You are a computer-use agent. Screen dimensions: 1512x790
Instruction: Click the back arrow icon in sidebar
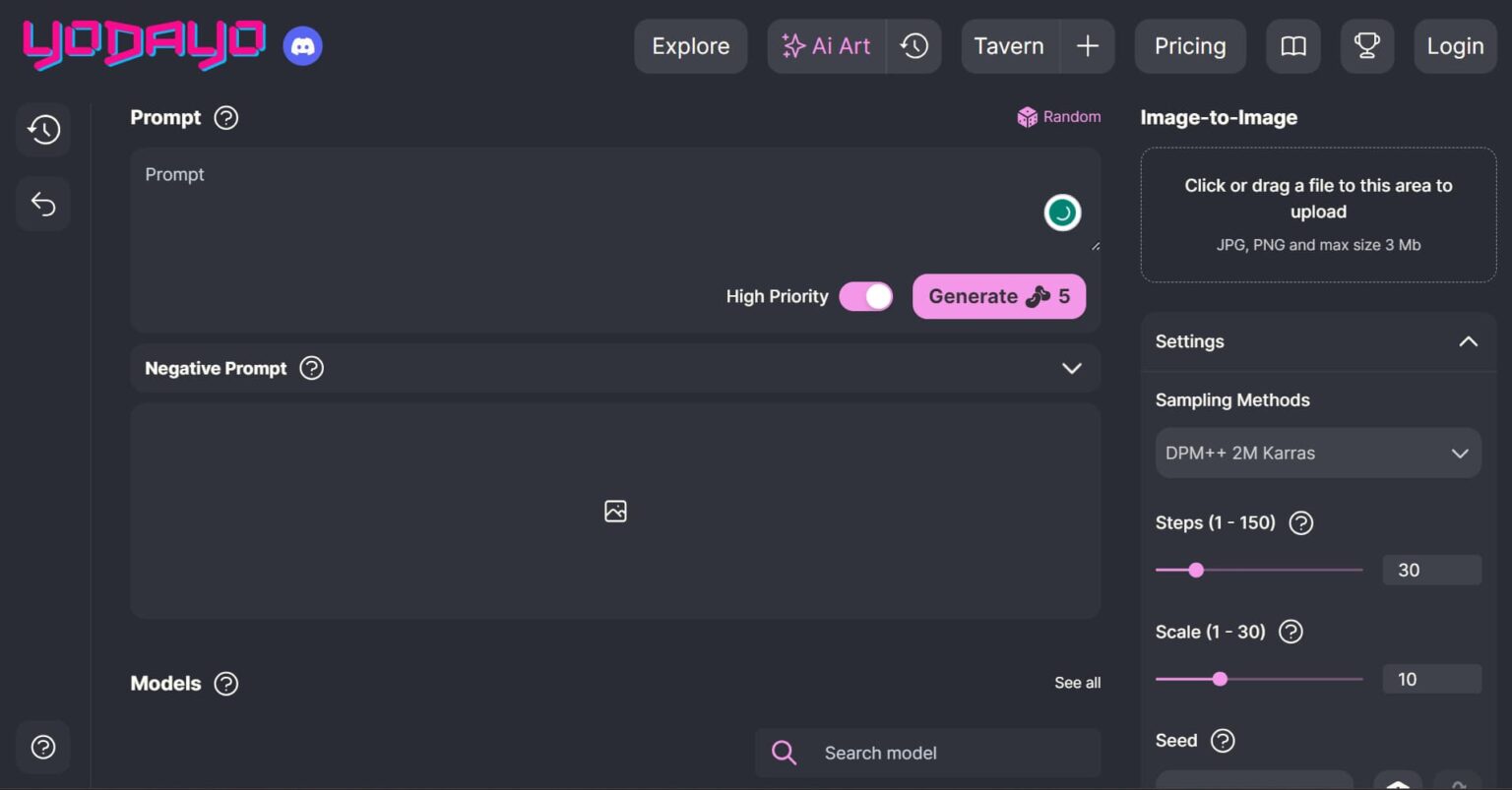tap(43, 204)
